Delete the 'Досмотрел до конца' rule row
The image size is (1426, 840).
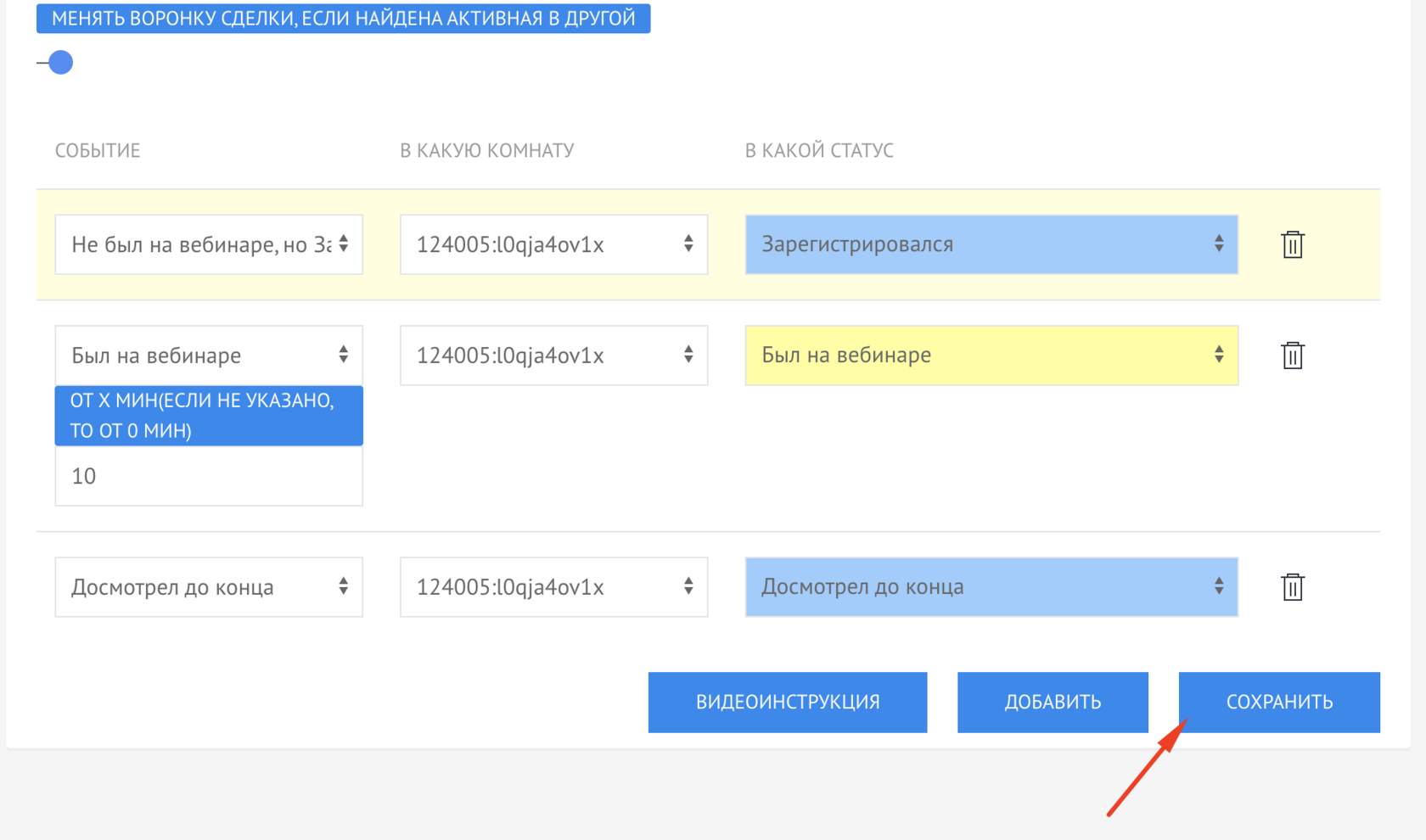(x=1292, y=586)
